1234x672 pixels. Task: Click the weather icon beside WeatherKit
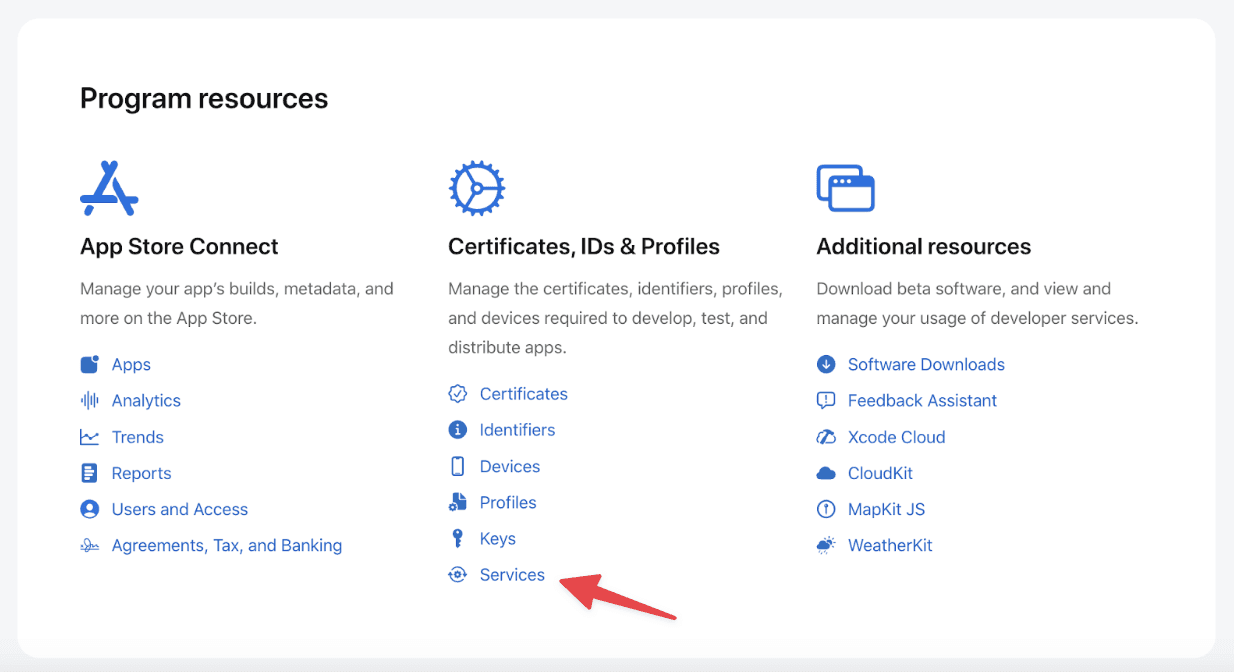tap(826, 545)
